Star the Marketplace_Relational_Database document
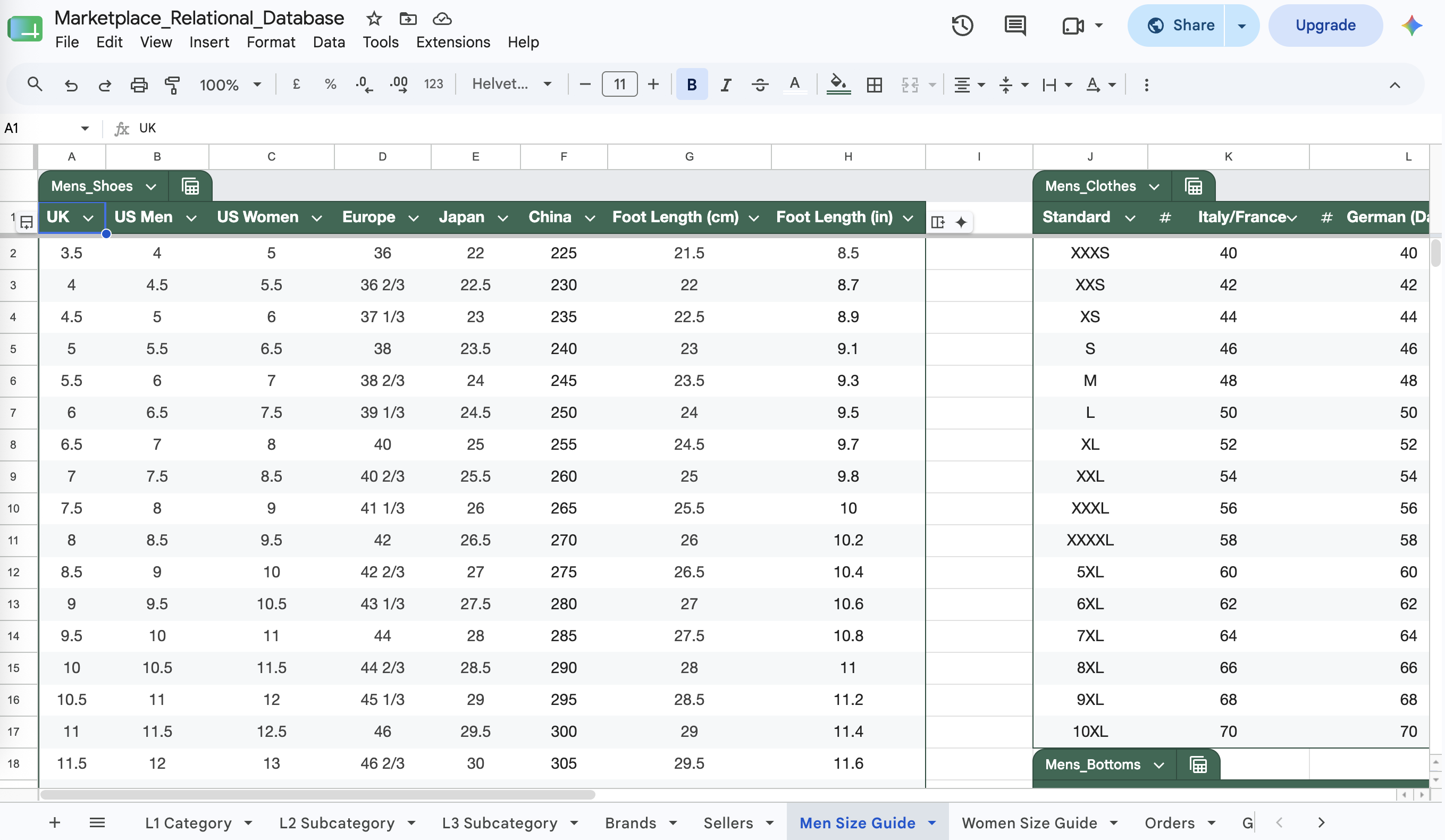This screenshot has width=1445, height=840. click(x=374, y=19)
